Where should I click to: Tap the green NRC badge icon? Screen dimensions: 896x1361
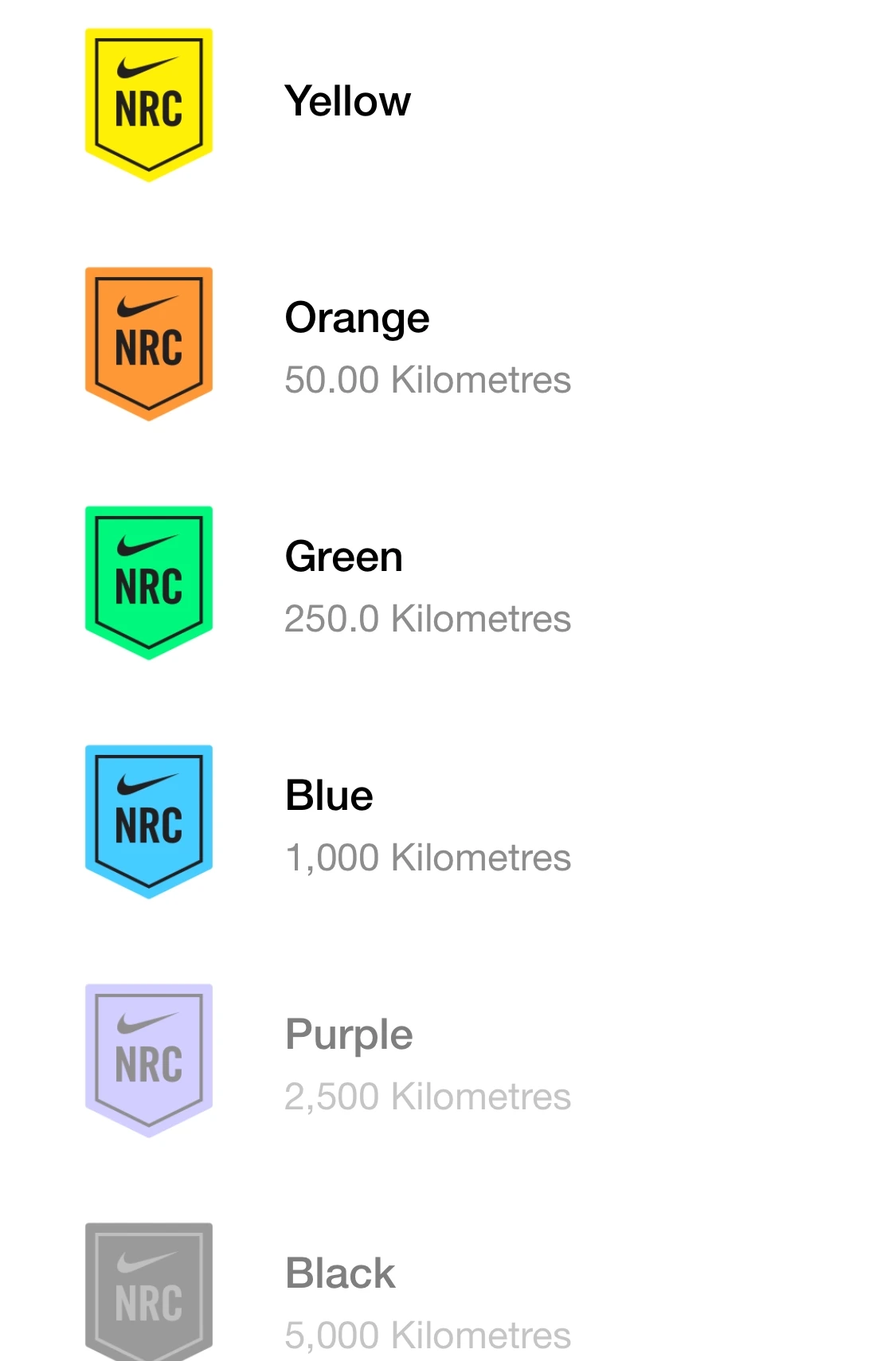149,581
